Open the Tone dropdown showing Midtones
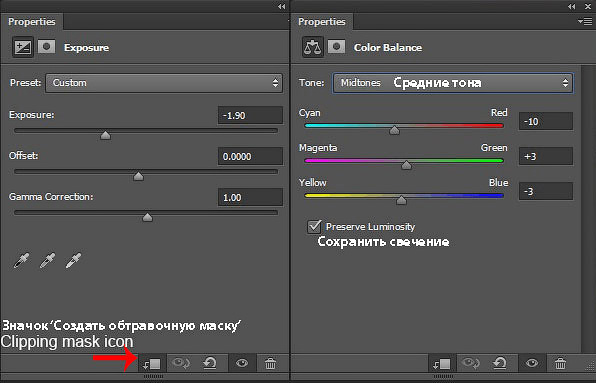This screenshot has width=596, height=383. point(452,83)
